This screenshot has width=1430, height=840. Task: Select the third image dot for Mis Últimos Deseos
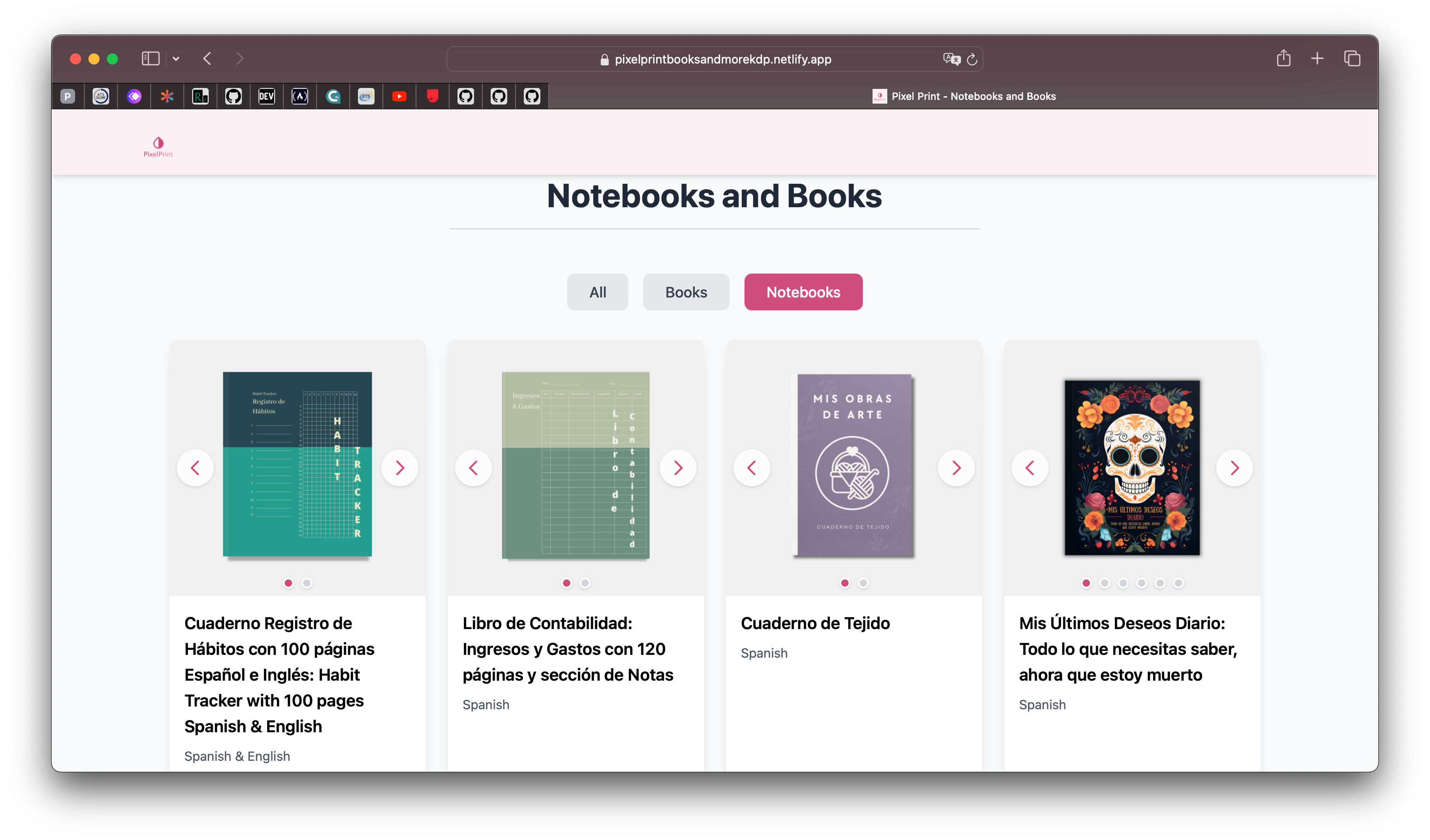tap(1123, 583)
